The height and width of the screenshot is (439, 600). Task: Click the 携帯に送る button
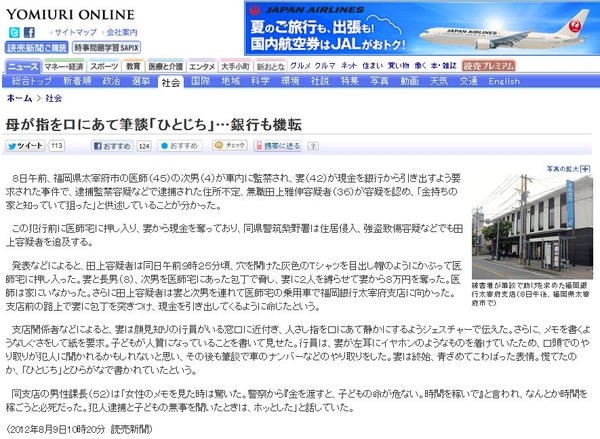(x=278, y=146)
